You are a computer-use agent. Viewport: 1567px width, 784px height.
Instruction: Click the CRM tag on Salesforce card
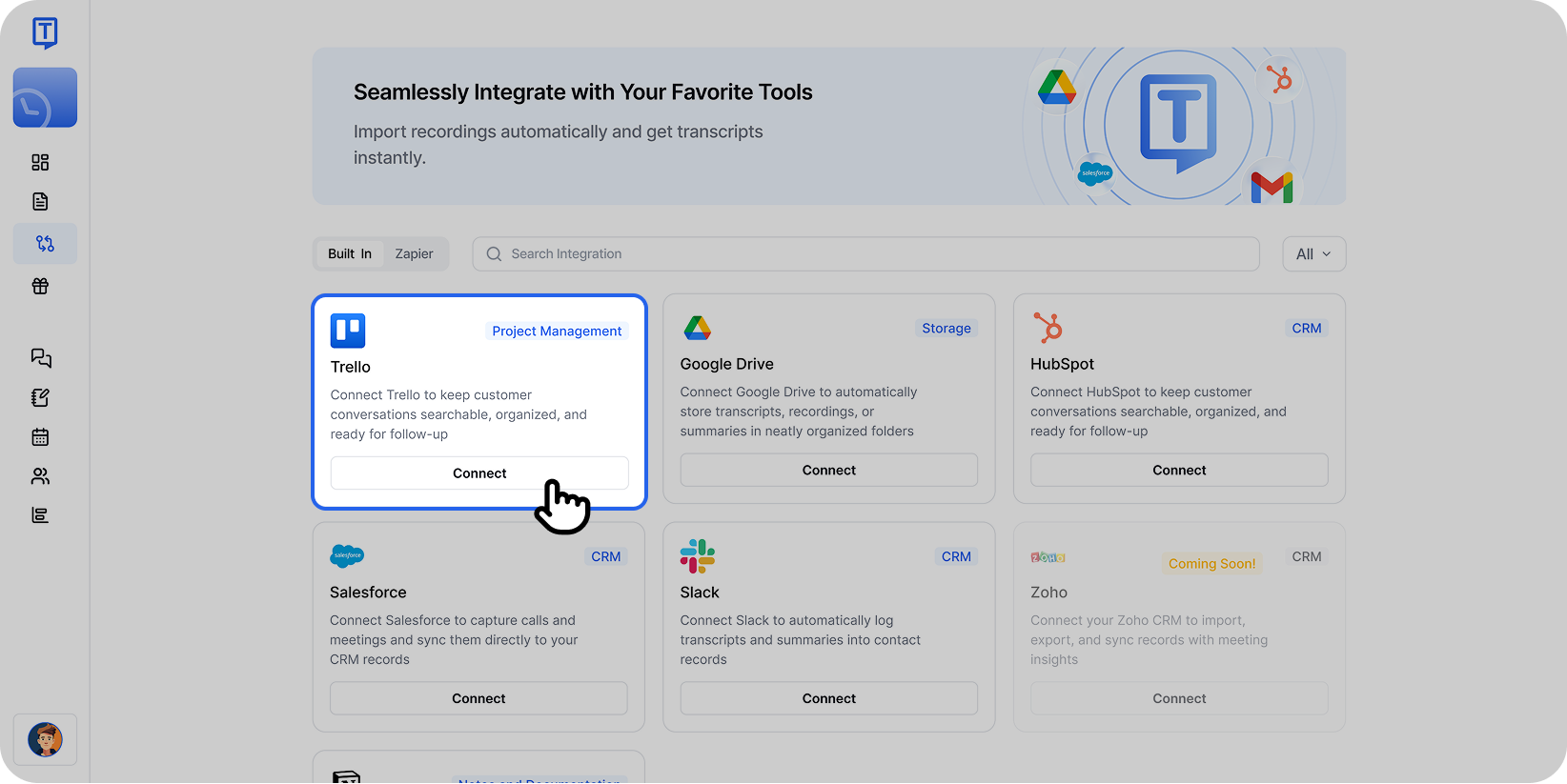(x=606, y=556)
